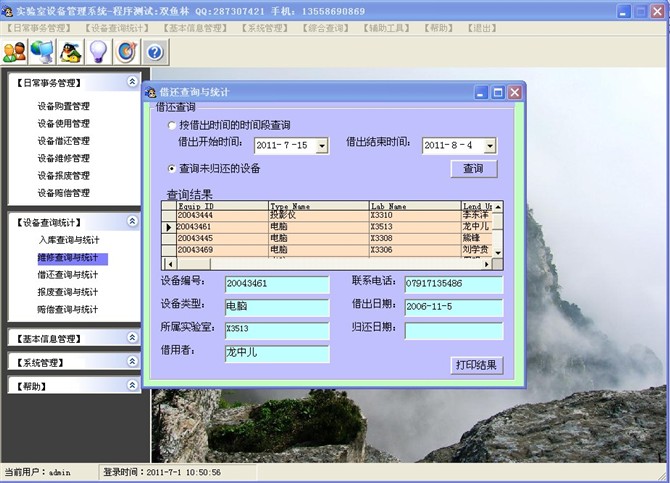Viewport: 670px width, 483px height.
Task: Expand the 系统管理 sidebar panel
Action: point(132,361)
